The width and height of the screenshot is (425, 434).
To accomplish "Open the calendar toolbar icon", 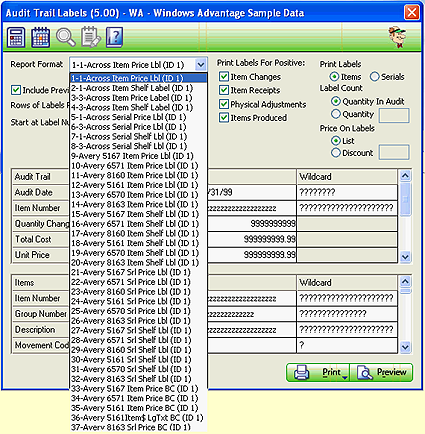I will pyautogui.click(x=41, y=37).
